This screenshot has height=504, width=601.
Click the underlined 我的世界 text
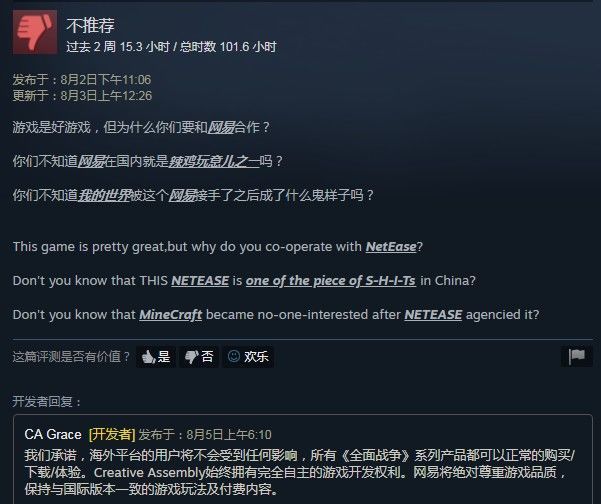[104, 196]
